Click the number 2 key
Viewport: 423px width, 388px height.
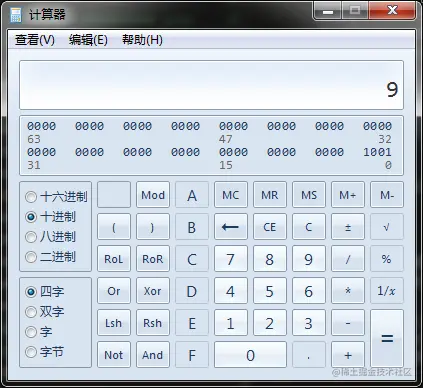(270, 323)
